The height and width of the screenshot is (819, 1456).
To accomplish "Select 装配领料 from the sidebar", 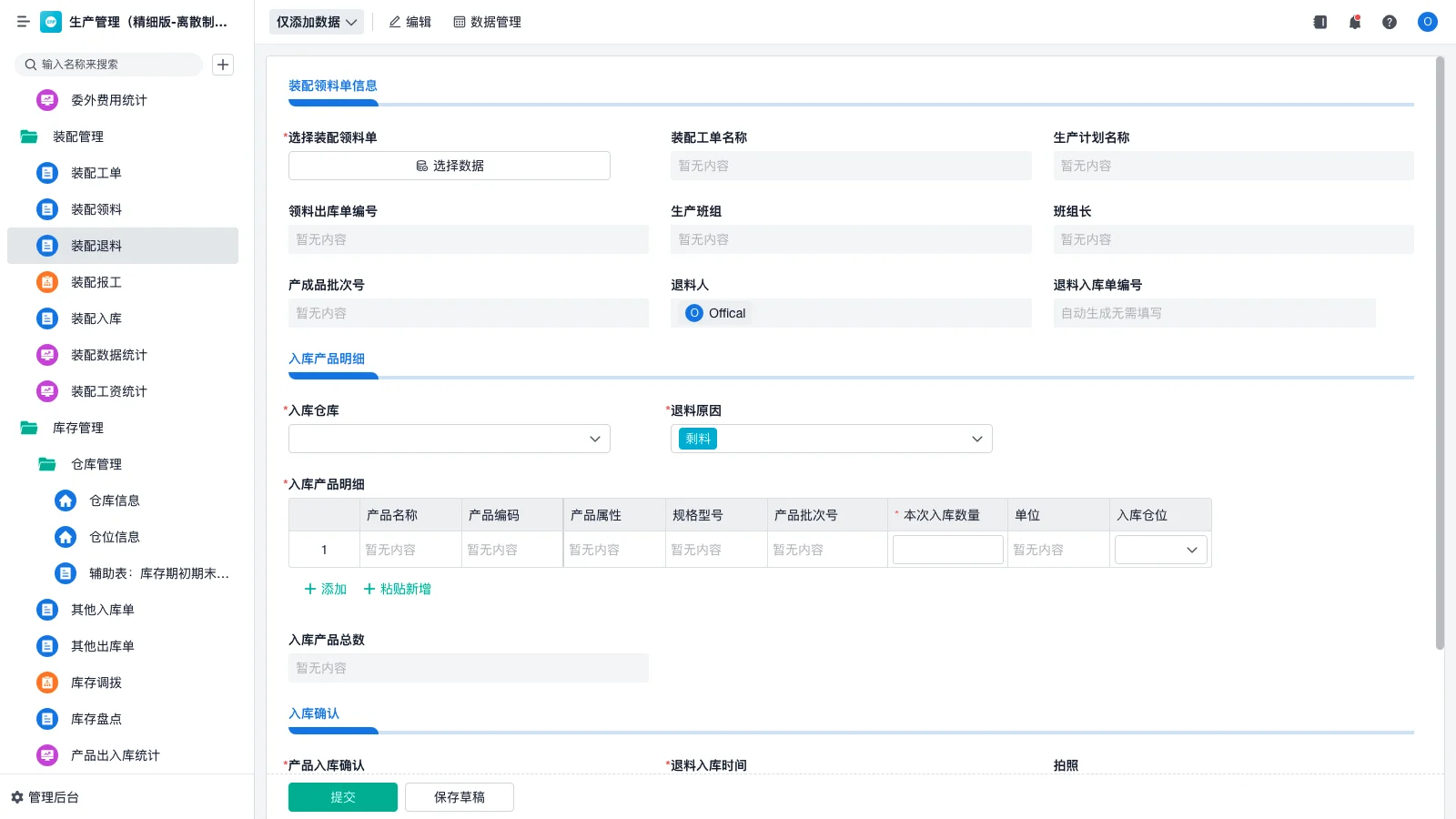I will click(x=95, y=209).
